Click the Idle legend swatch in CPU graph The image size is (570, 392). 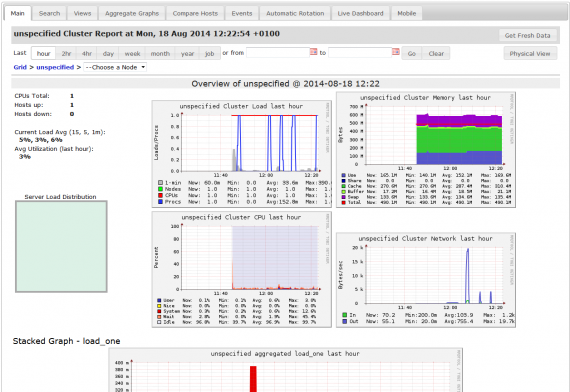pyautogui.click(x=159, y=322)
